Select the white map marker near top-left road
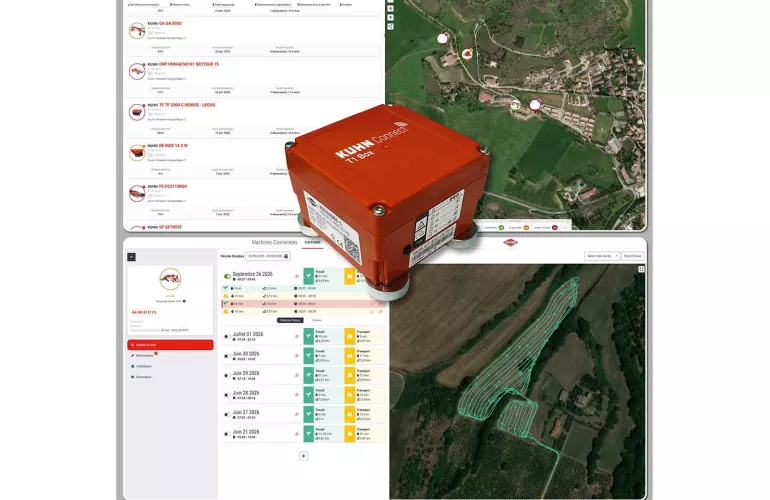770x500 pixels. [442, 38]
